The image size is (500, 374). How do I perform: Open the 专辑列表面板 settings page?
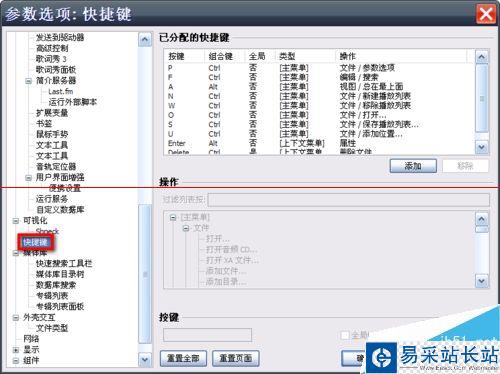click(60, 307)
